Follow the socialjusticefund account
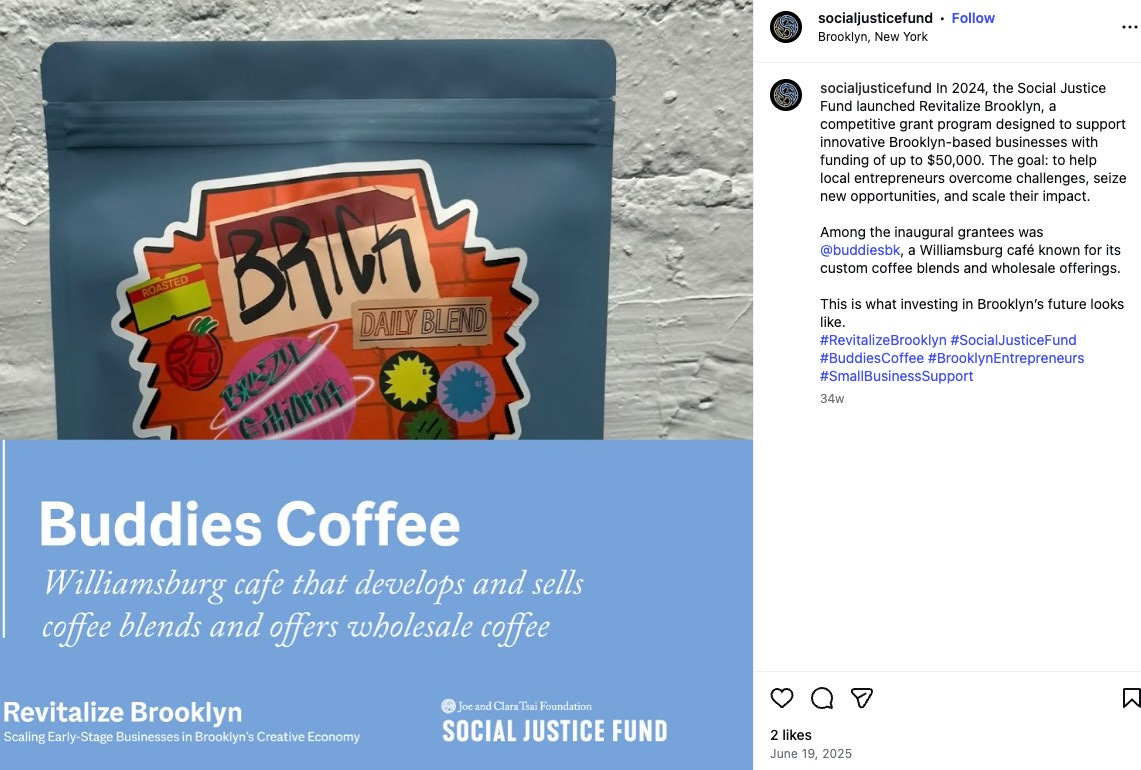Viewport: 1141px width, 770px height. [973, 18]
